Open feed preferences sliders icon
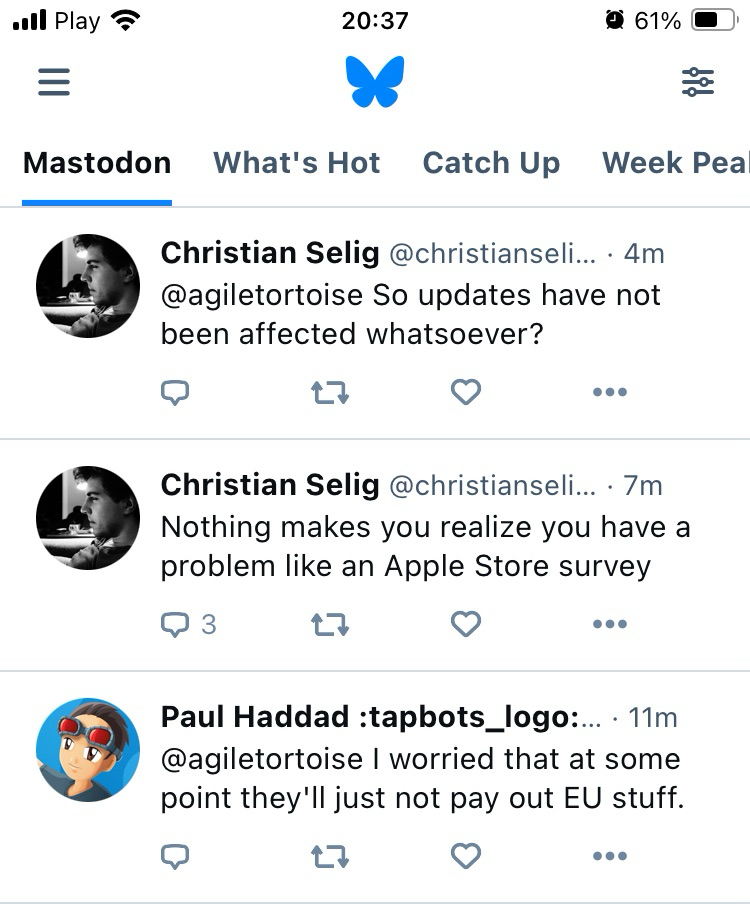 point(698,82)
